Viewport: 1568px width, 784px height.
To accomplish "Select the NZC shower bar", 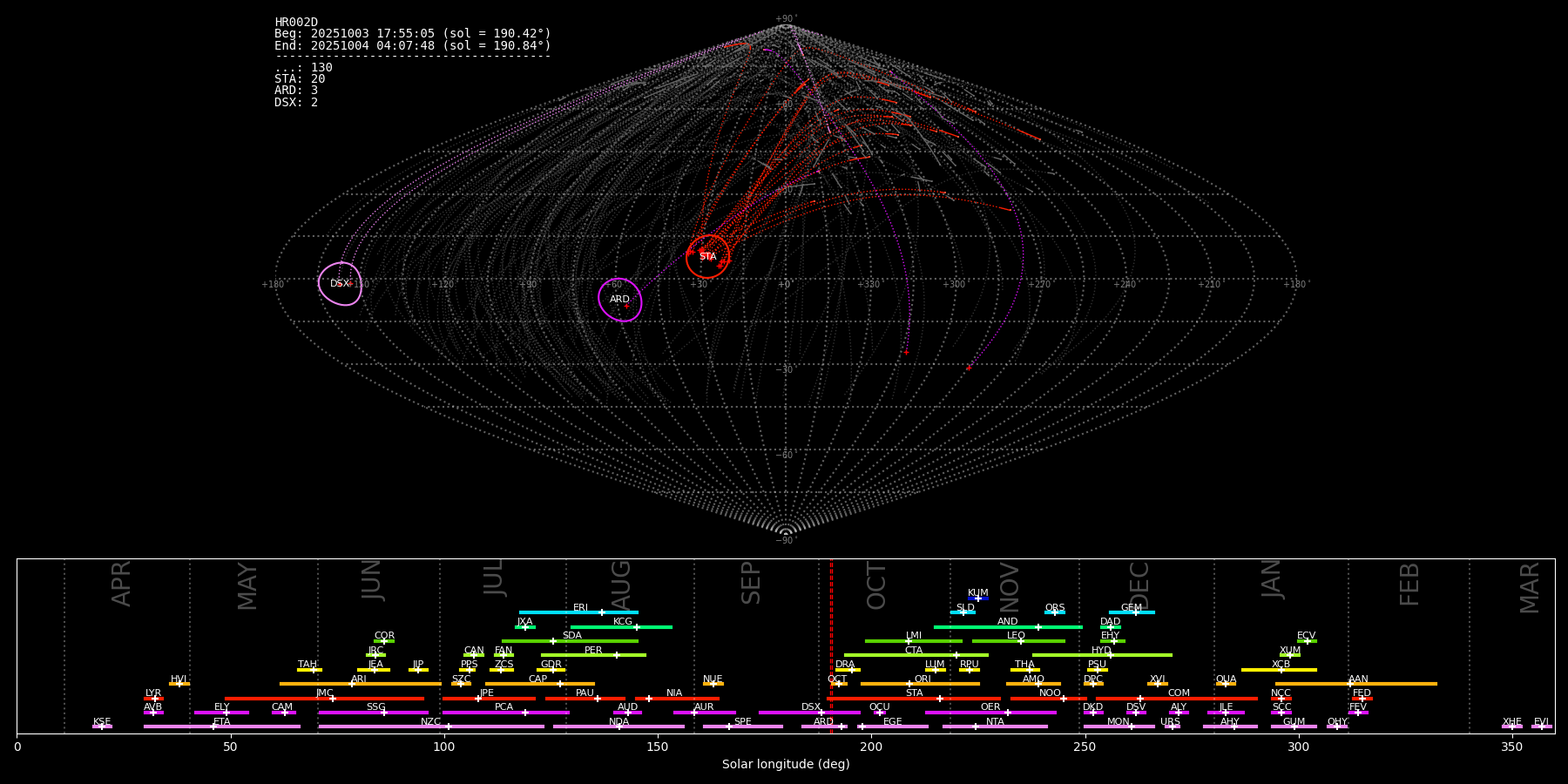I will click(431, 727).
